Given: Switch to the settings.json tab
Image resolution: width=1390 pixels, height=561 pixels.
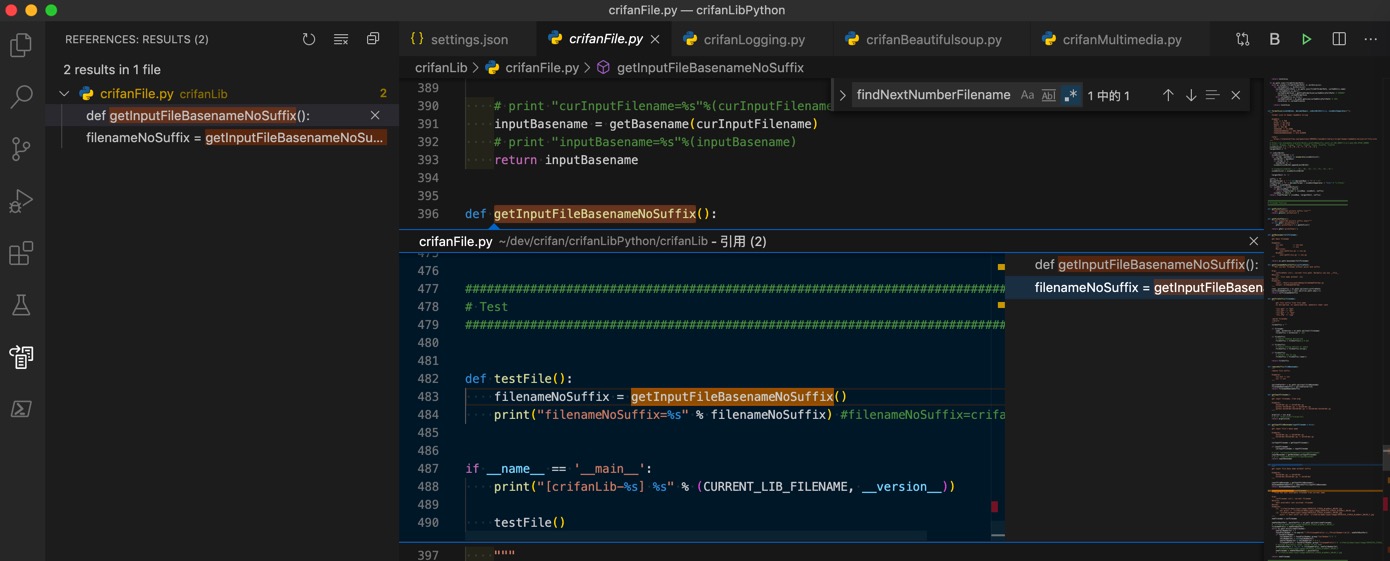Looking at the screenshot, I should (x=469, y=39).
